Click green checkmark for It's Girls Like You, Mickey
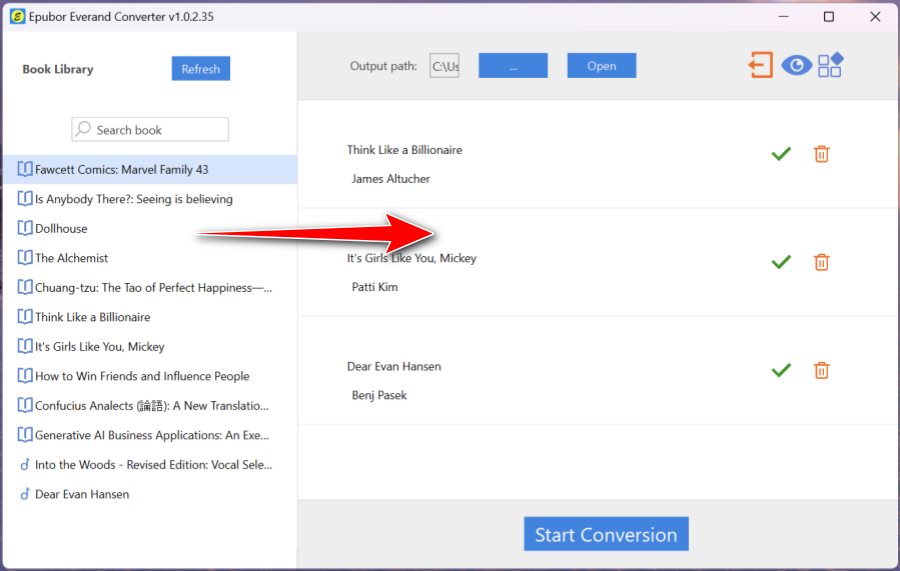The image size is (900, 571). point(781,262)
